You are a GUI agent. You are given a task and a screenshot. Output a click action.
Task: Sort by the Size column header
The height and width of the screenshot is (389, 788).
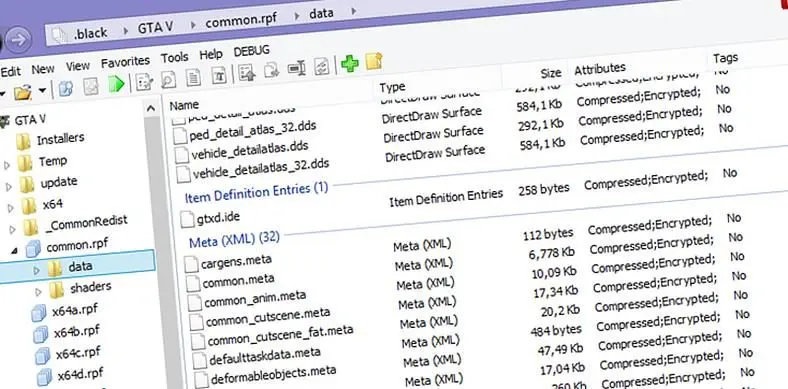550,73
